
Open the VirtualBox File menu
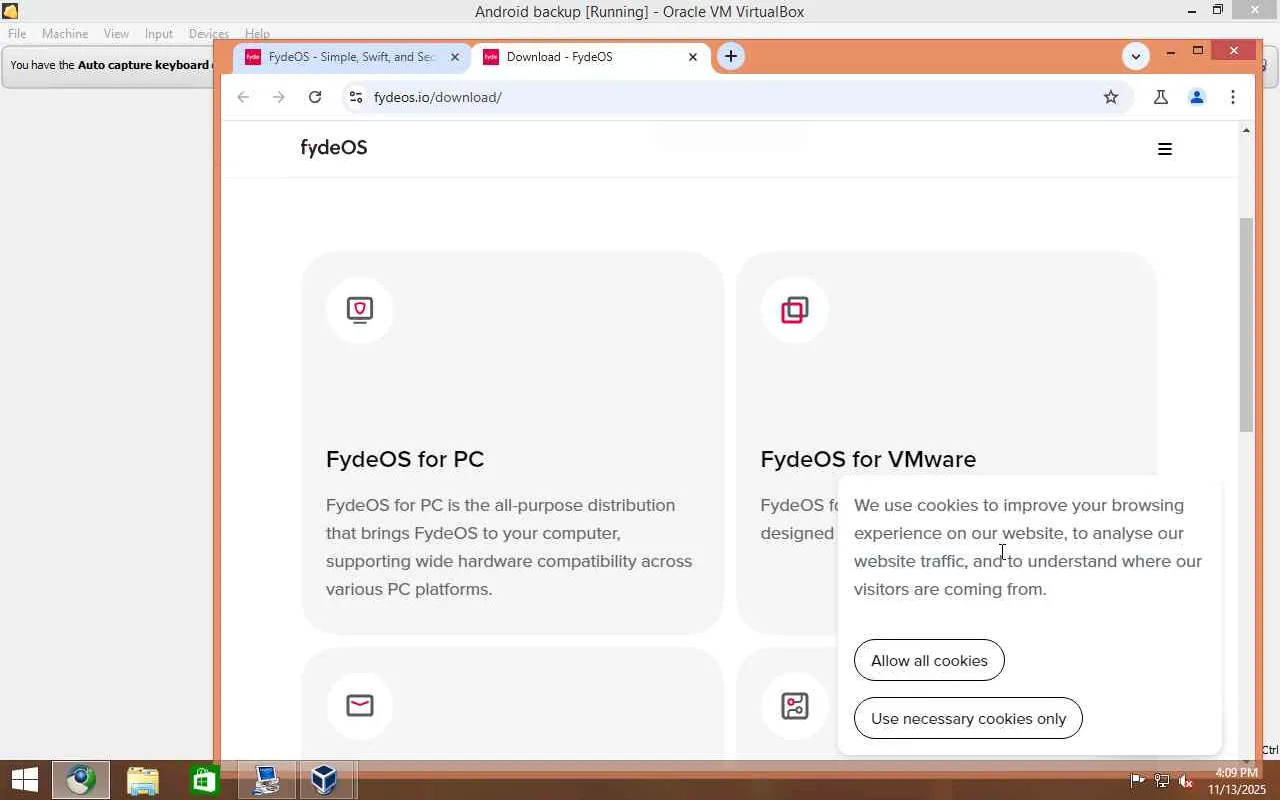17,33
